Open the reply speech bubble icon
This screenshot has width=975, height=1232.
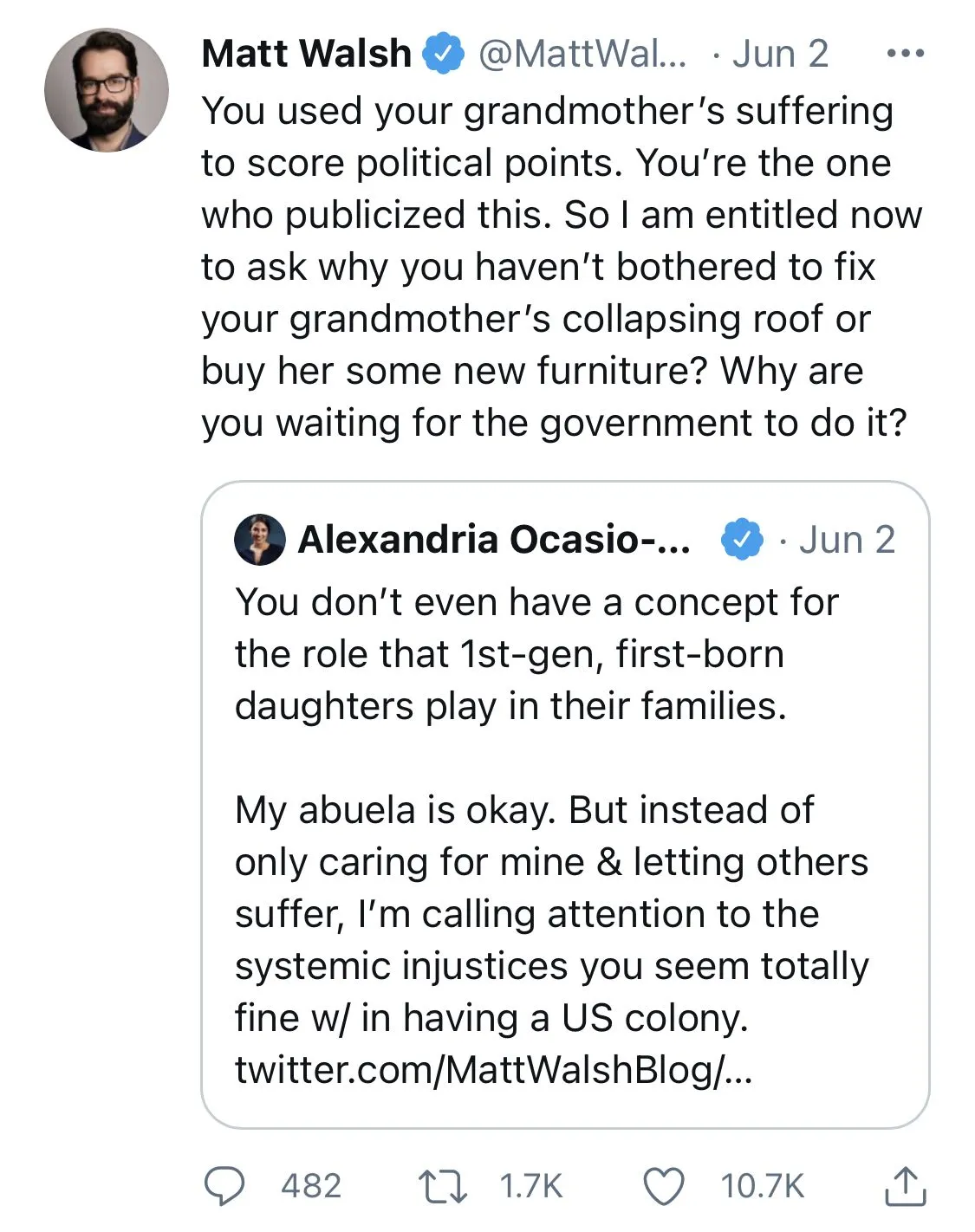pos(224,1185)
